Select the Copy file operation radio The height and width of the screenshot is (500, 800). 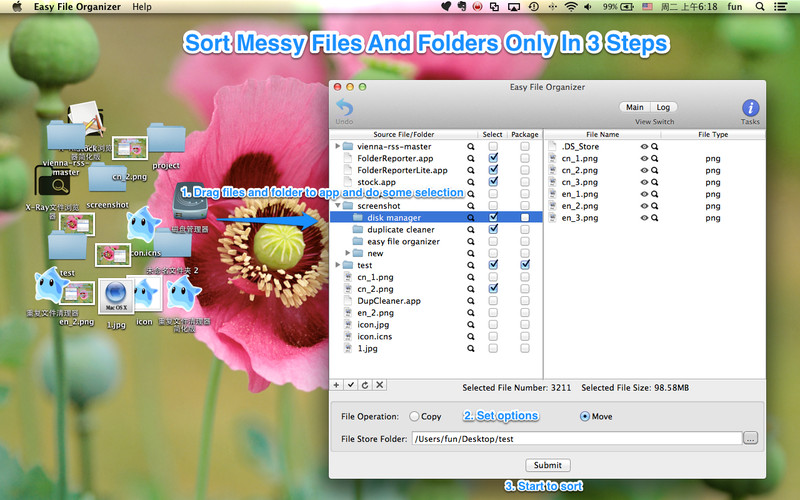point(414,416)
